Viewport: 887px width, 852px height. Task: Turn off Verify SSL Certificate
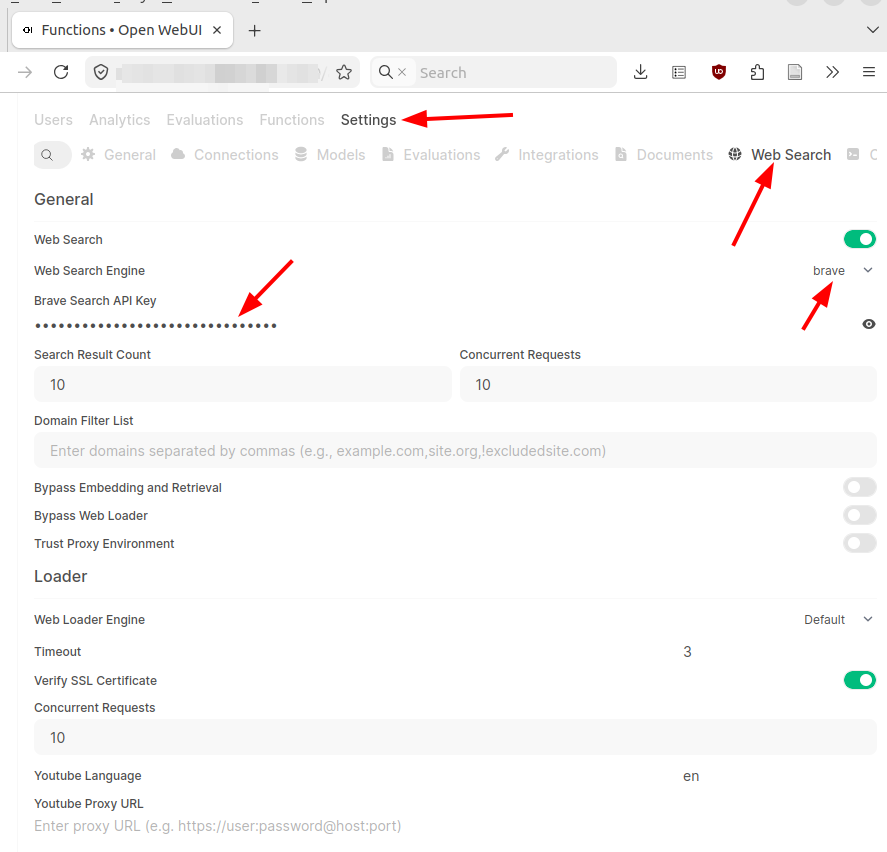(x=859, y=680)
